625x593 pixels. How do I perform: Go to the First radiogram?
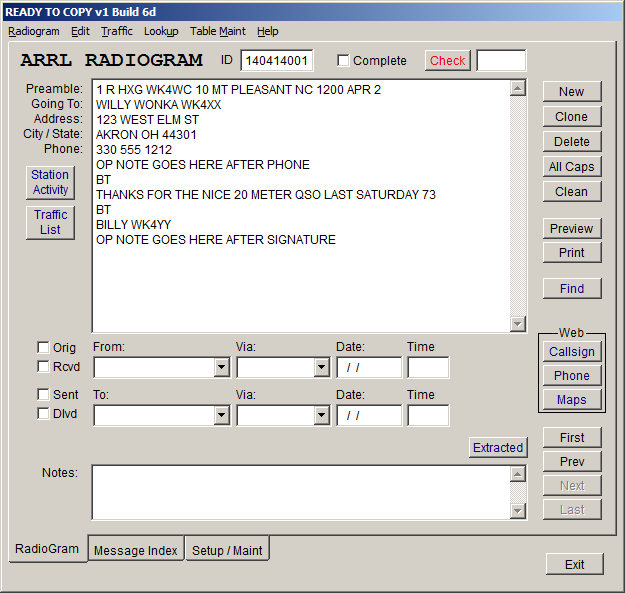(x=572, y=438)
